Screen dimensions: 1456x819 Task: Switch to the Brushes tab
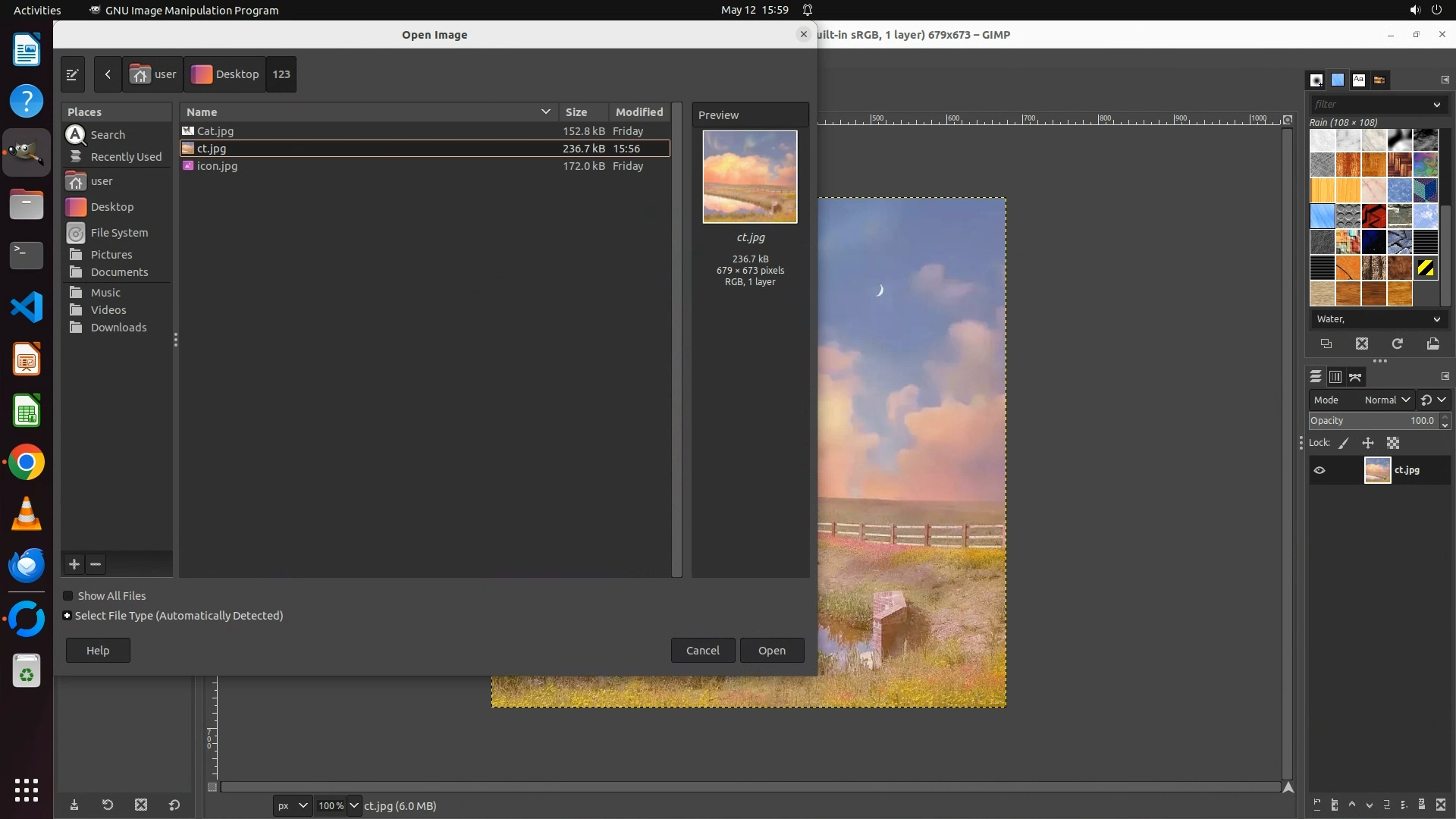coord(1316,80)
